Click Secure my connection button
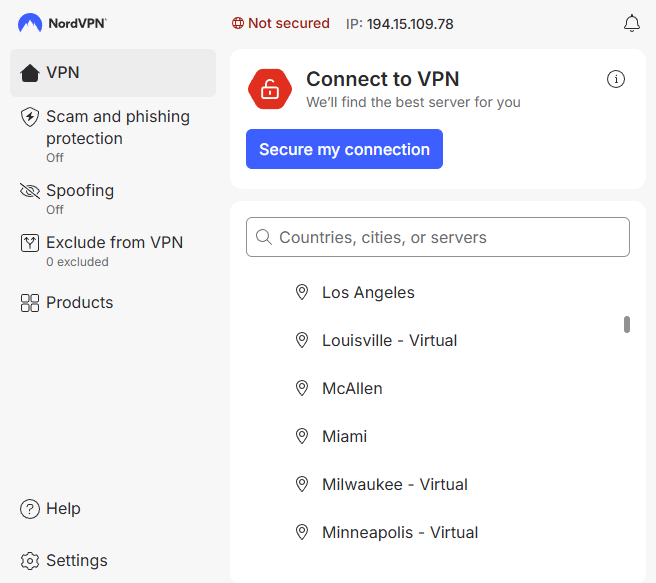 click(344, 149)
